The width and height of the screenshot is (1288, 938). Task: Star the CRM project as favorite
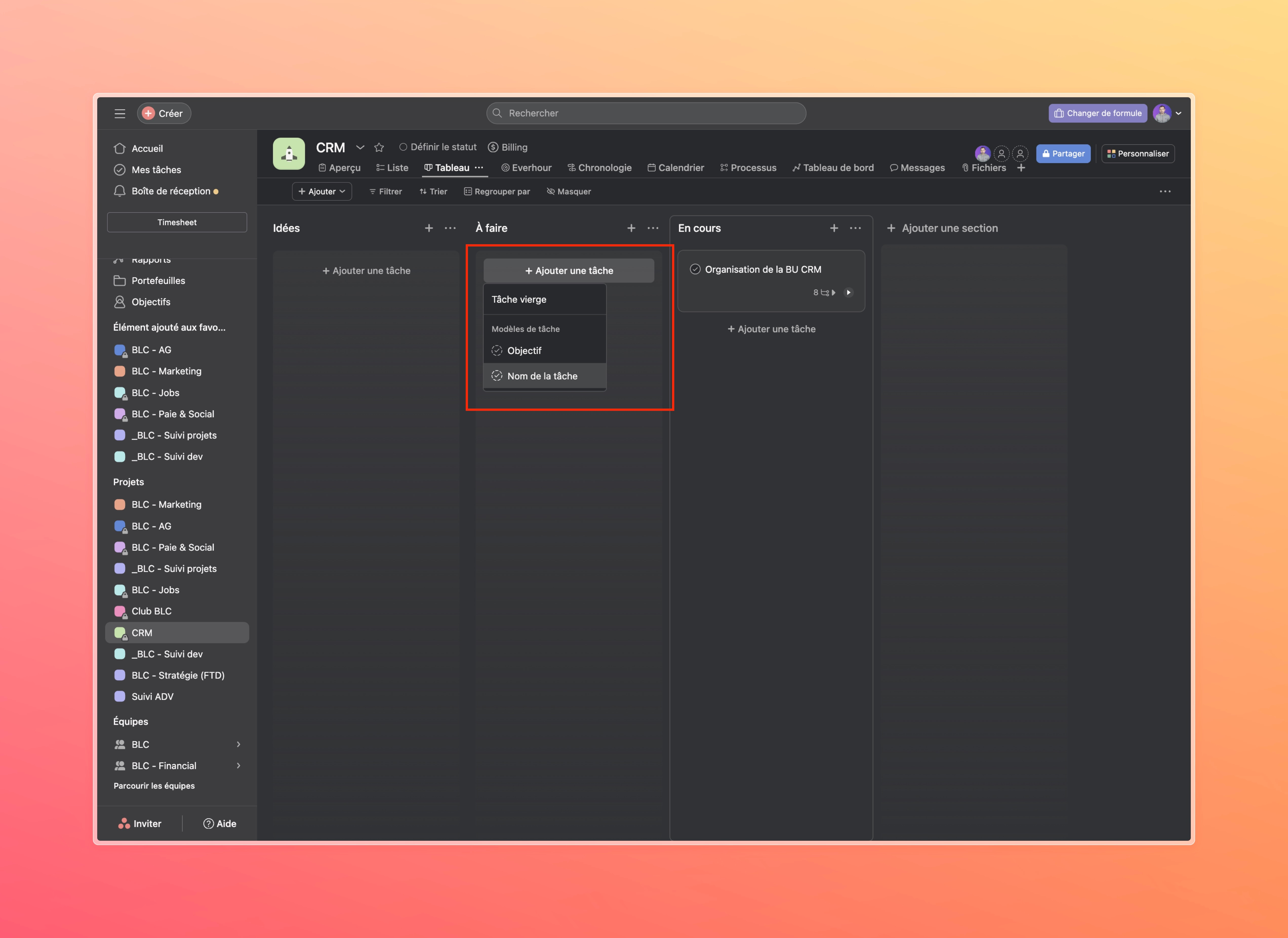pos(379,147)
